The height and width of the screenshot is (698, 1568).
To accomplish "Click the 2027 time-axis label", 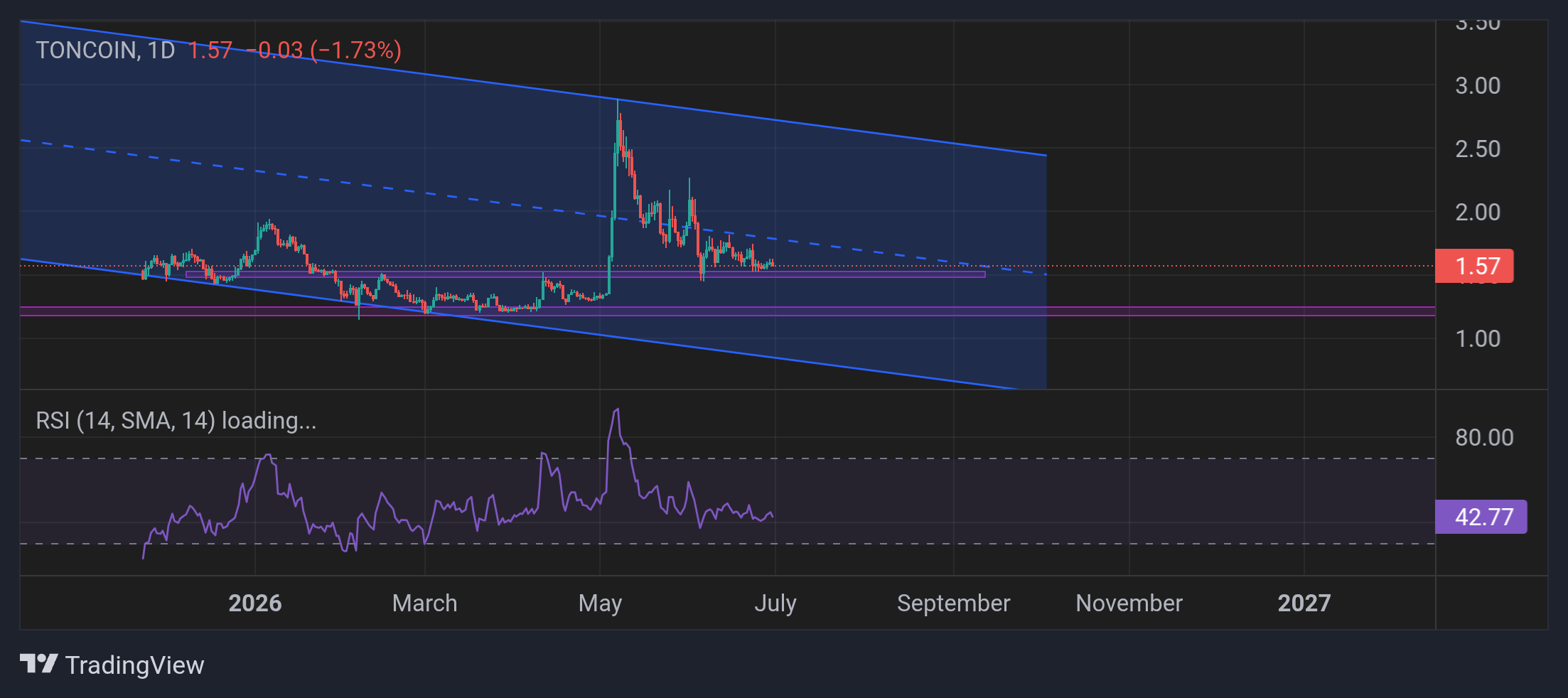I will (1304, 603).
